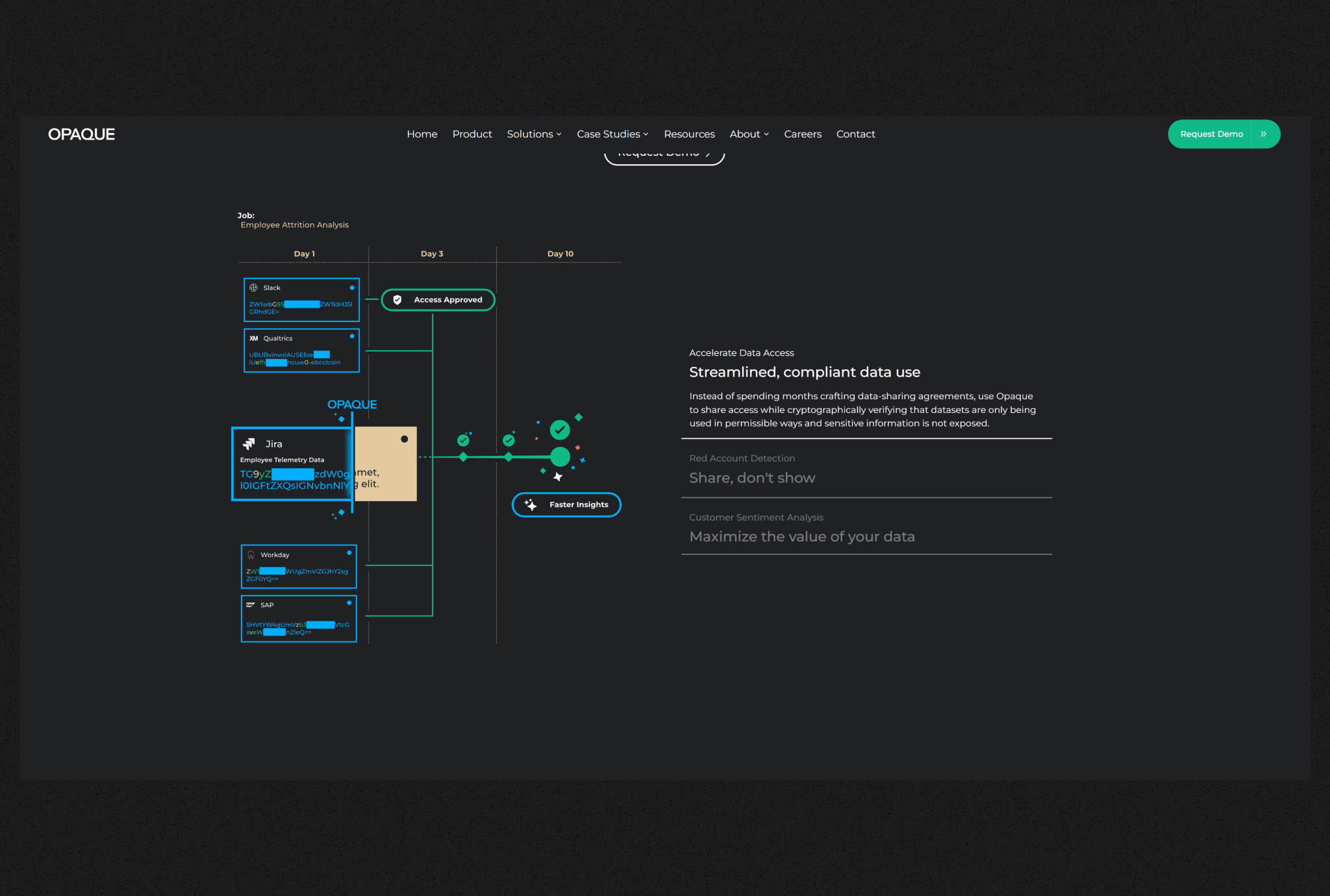Click the Accelerate Data Access heading
The width and height of the screenshot is (1330, 896).
coord(741,353)
